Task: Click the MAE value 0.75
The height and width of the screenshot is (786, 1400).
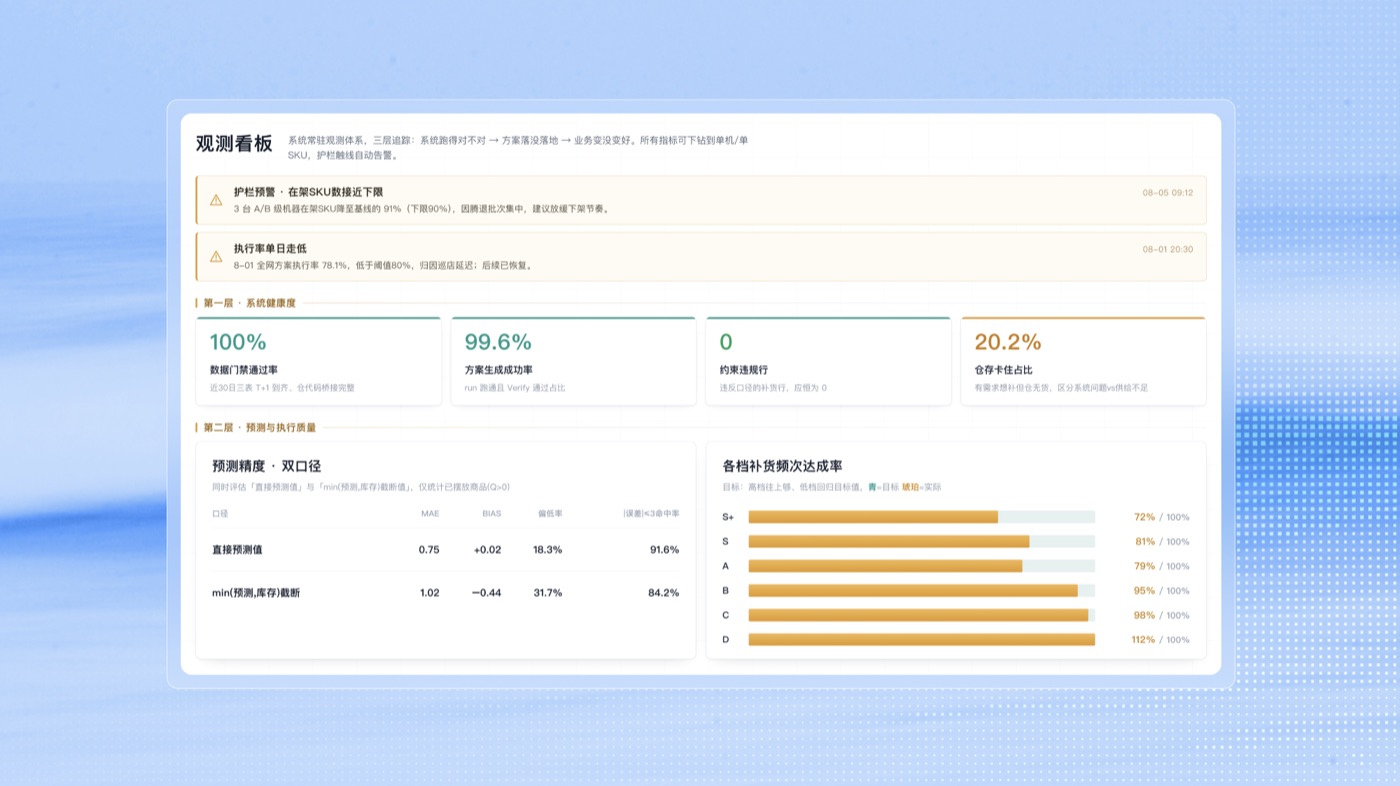Action: click(429, 550)
